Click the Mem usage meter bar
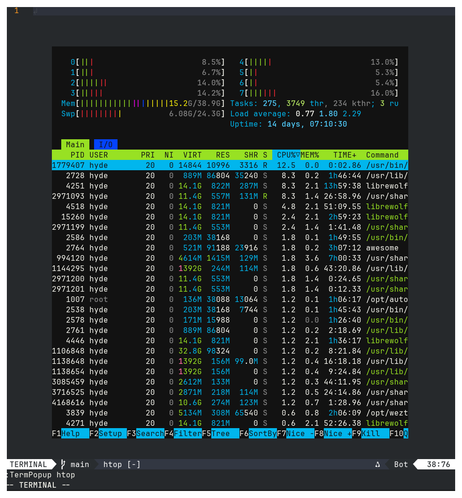 pyautogui.click(x=143, y=103)
